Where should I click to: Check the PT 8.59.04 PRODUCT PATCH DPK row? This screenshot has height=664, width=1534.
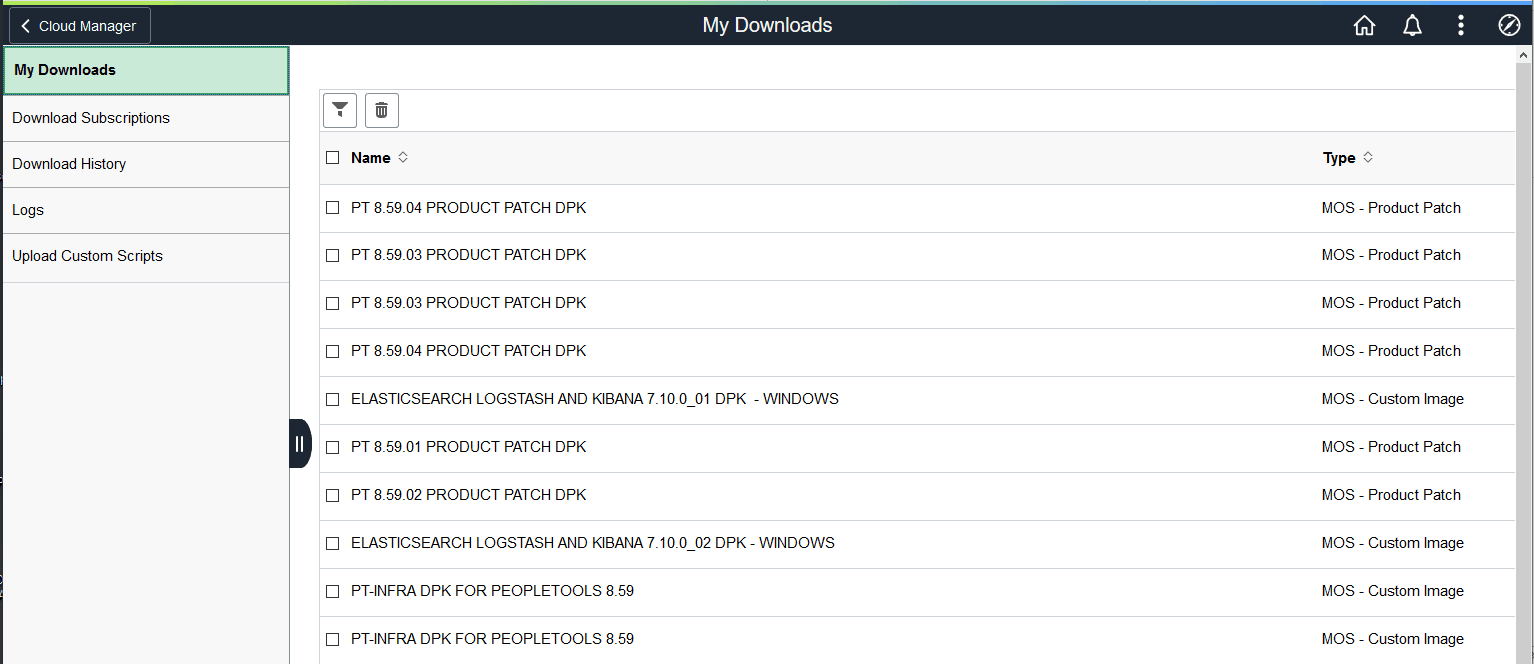[x=332, y=207]
